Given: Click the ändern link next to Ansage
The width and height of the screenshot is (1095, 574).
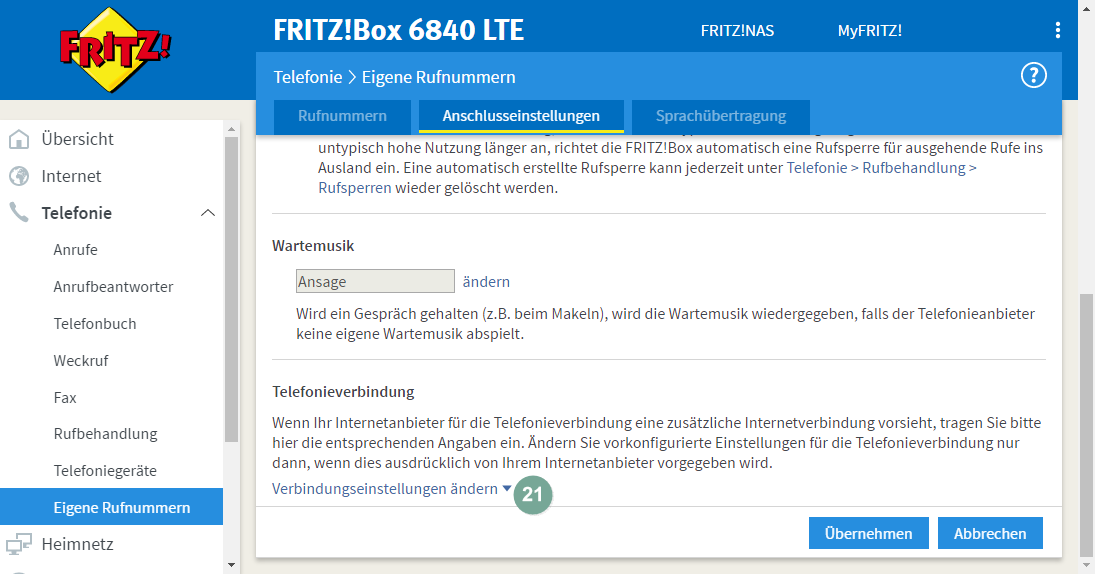Looking at the screenshot, I should (486, 282).
